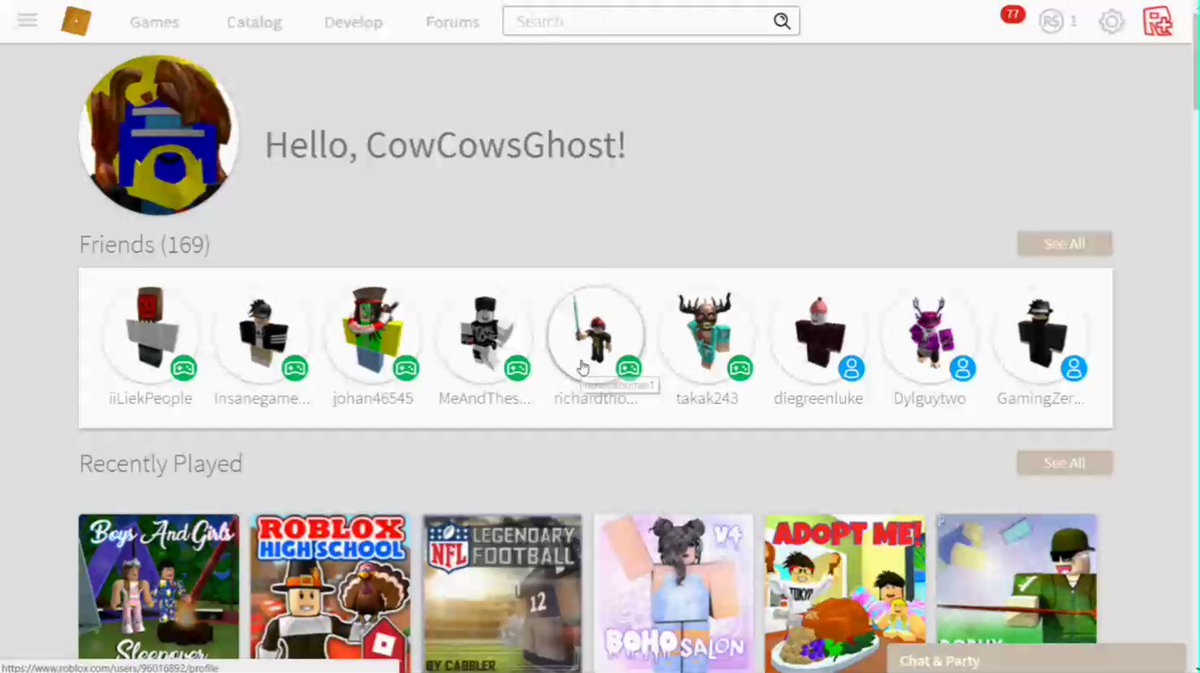Image resolution: width=1200 pixels, height=673 pixels.
Task: Open richardtho's friend avatar
Action: pos(595,334)
